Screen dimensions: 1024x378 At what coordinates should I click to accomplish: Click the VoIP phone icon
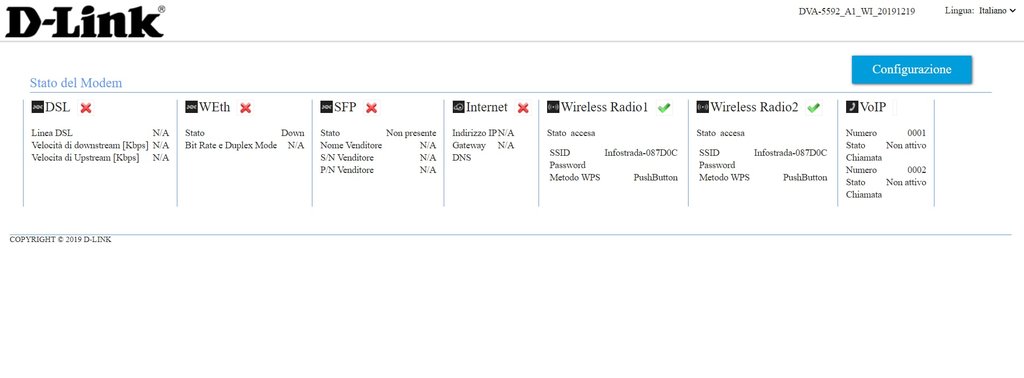[x=852, y=107]
